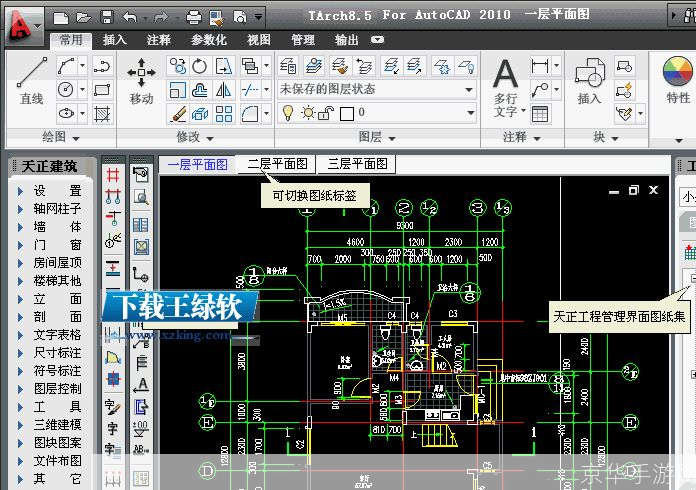Click the Erase tool in Modify panel
Viewport: 696px width, 490px height.
click(178, 114)
